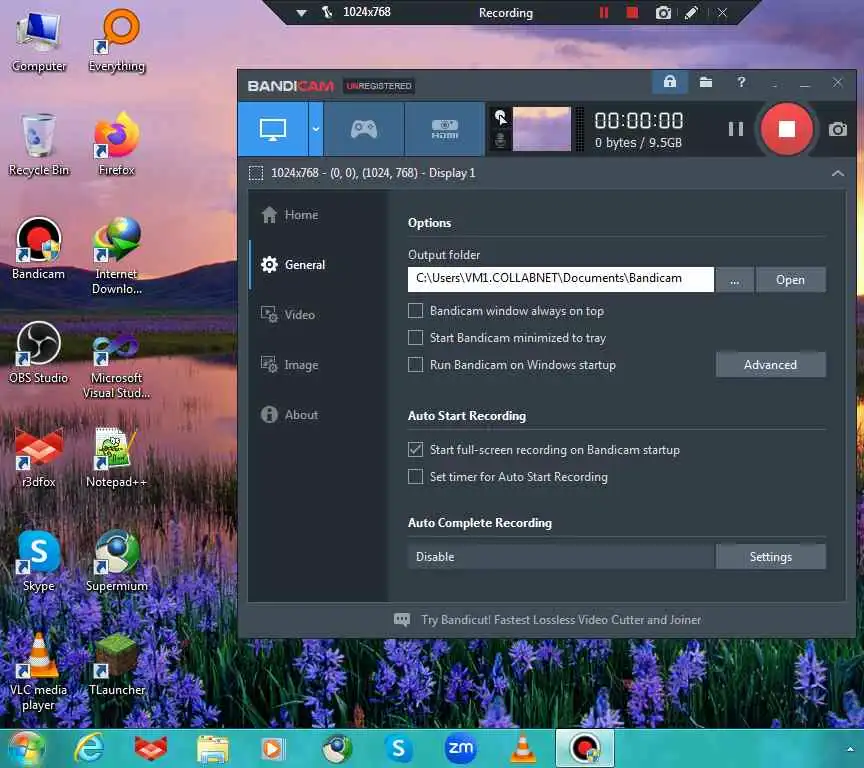The width and height of the screenshot is (864, 768).
Task: Click the lock icon in Bandicam title bar
Action: 669,83
